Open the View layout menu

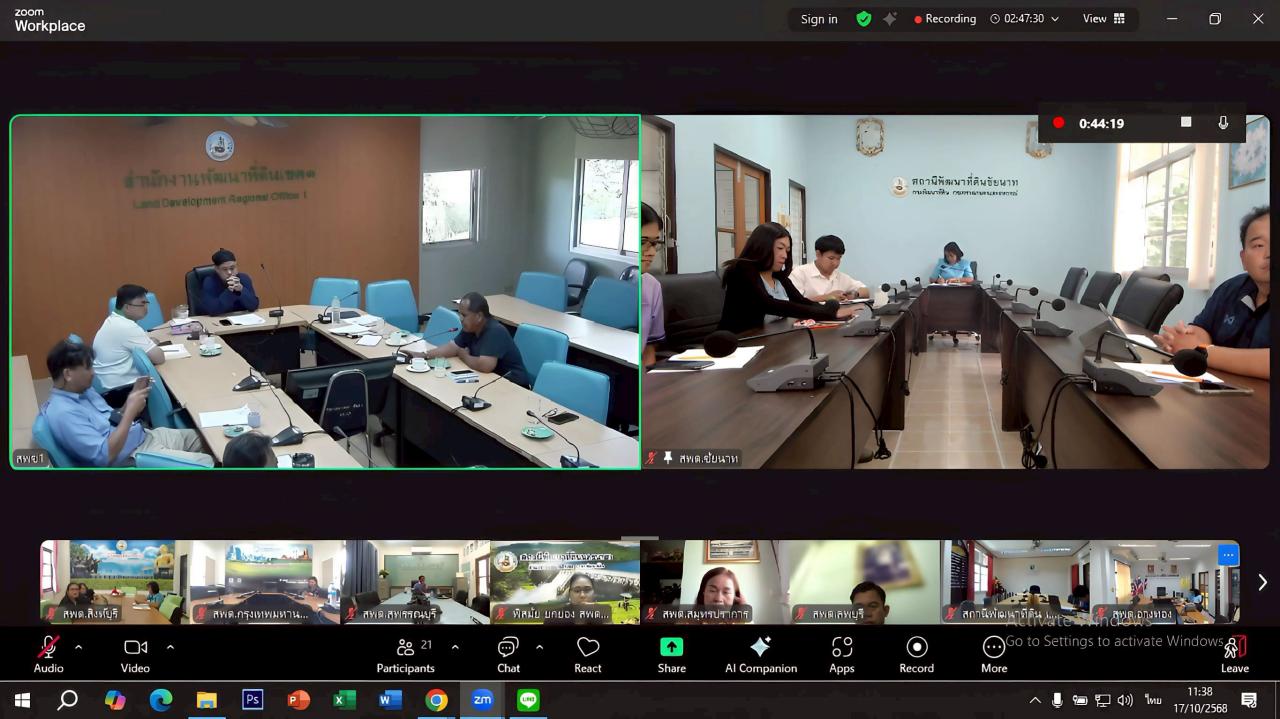click(1104, 19)
